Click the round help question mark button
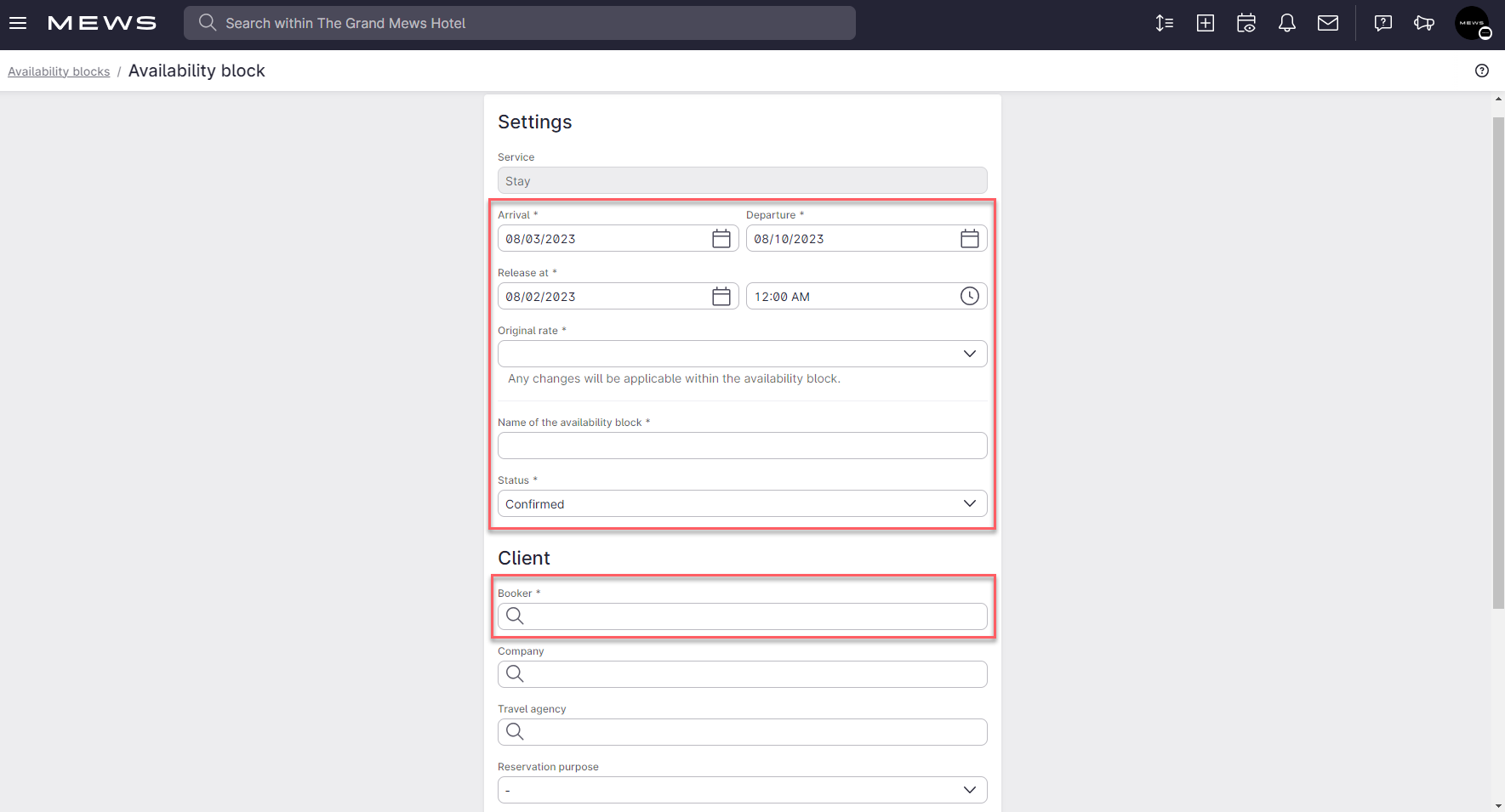Viewport: 1505px width, 812px height. [x=1483, y=71]
